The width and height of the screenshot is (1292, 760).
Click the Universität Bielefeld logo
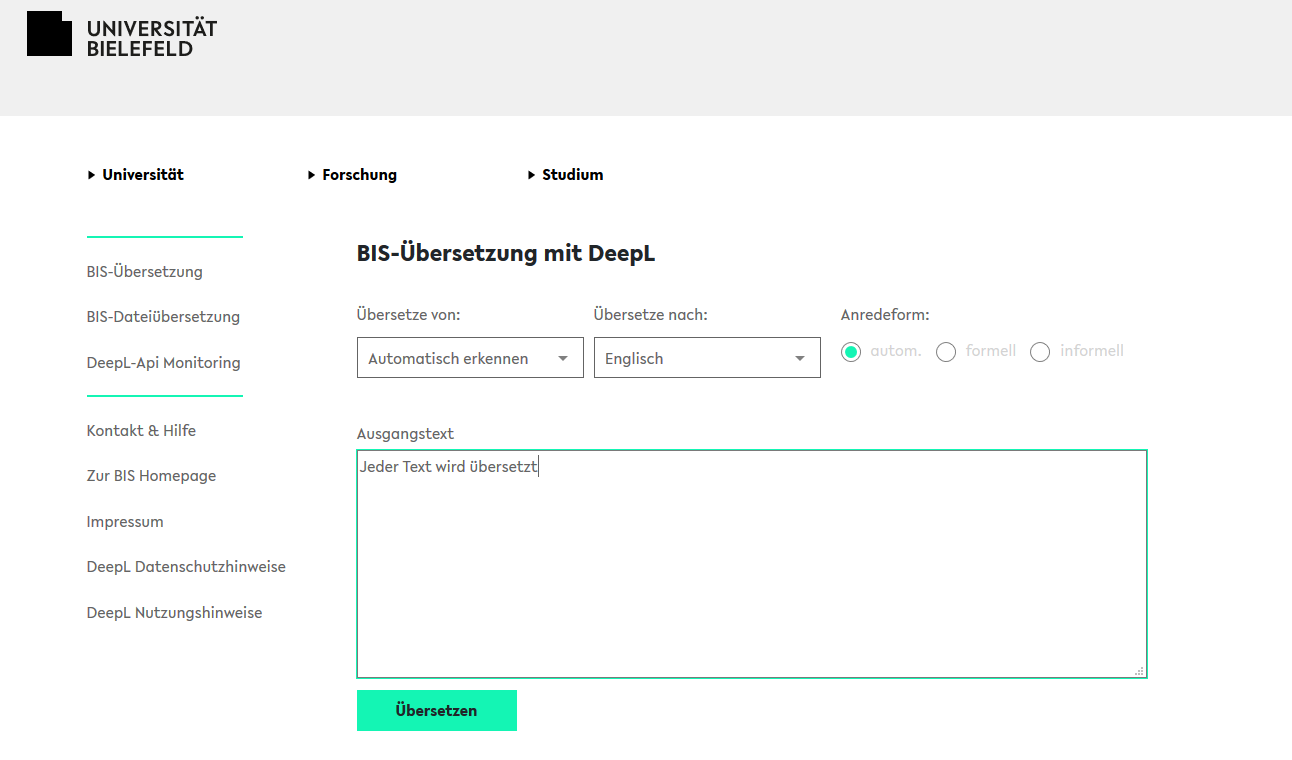coord(122,35)
